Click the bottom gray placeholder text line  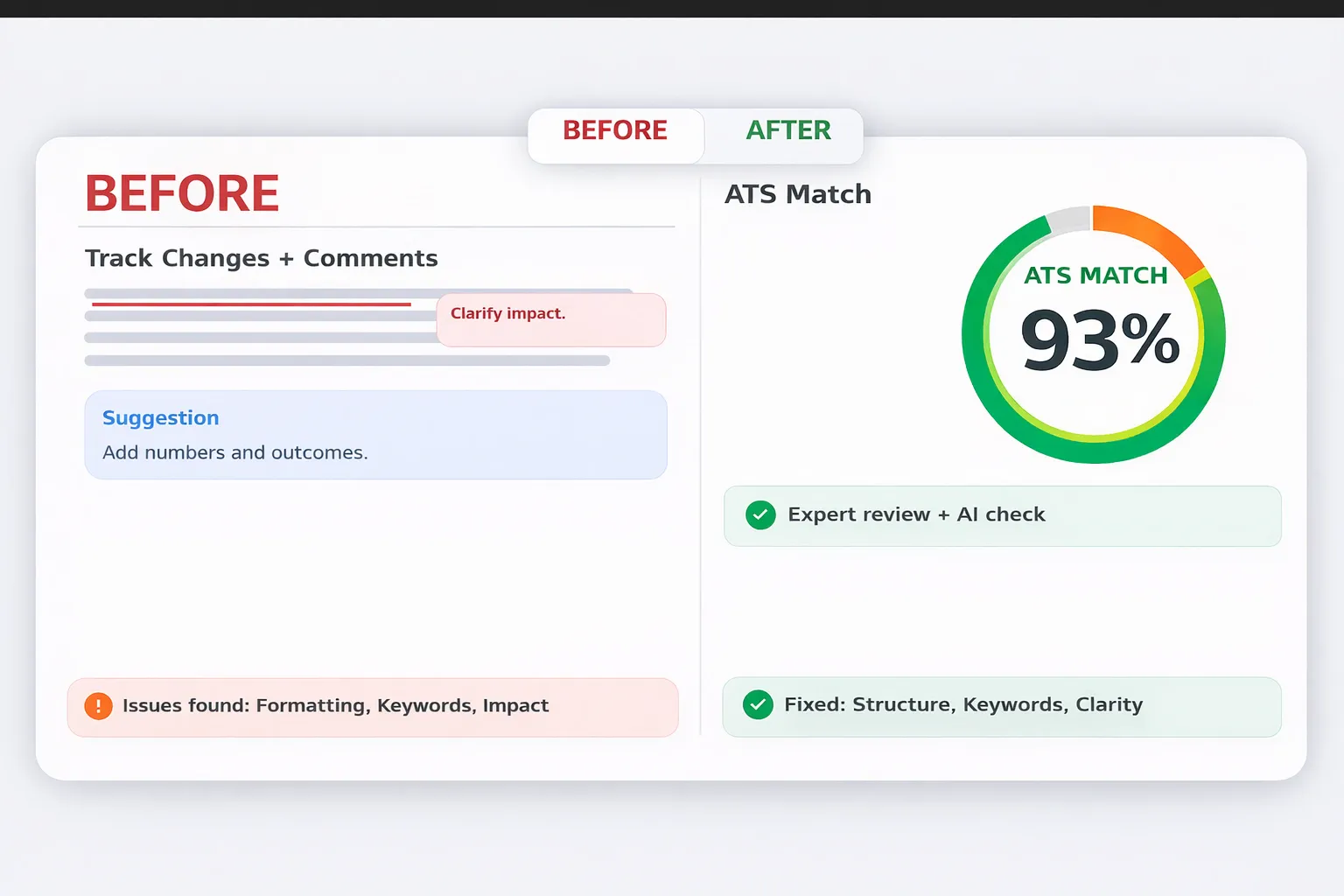(x=346, y=360)
